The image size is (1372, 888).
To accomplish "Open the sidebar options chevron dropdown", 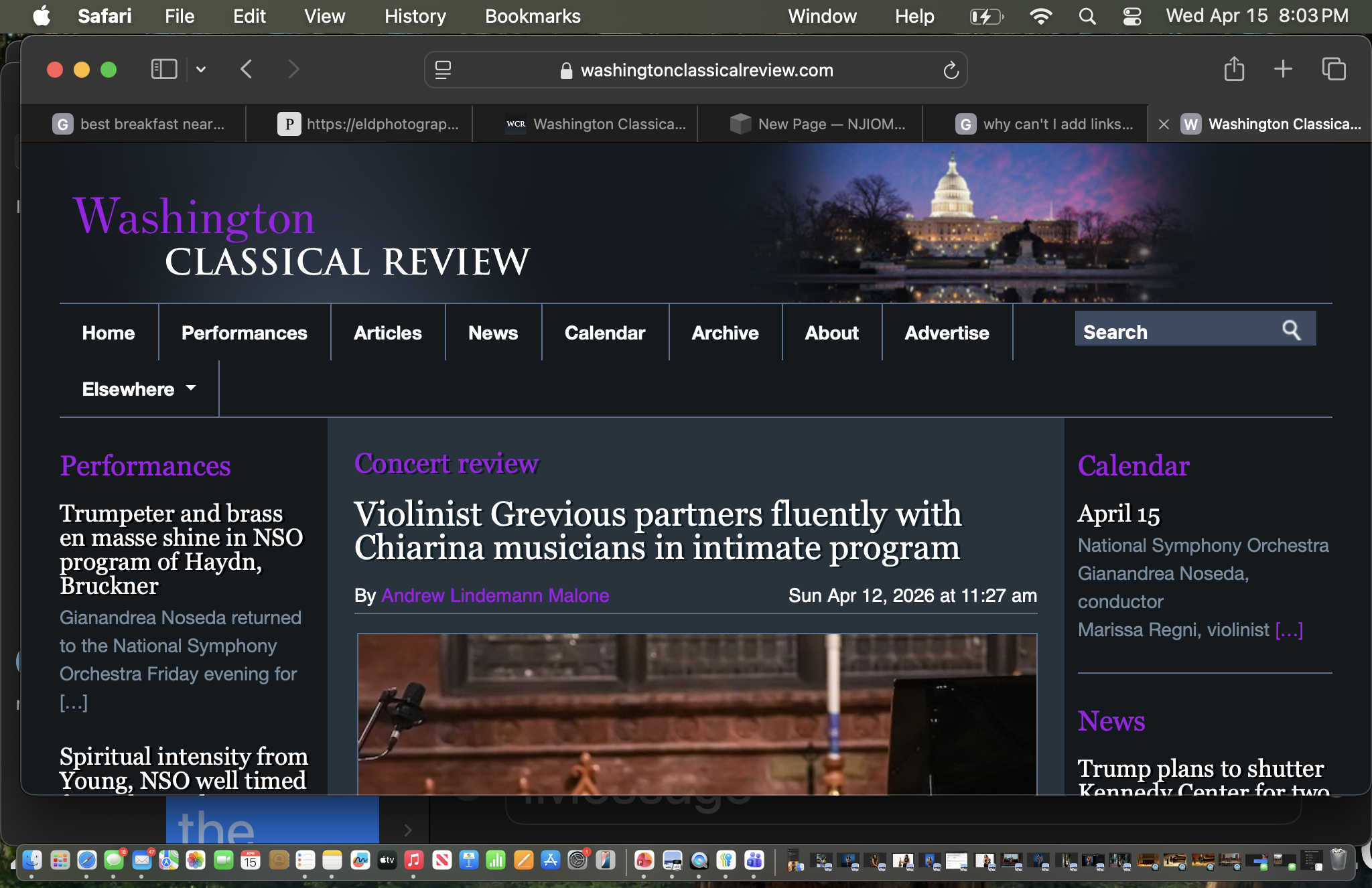I will pos(200,69).
